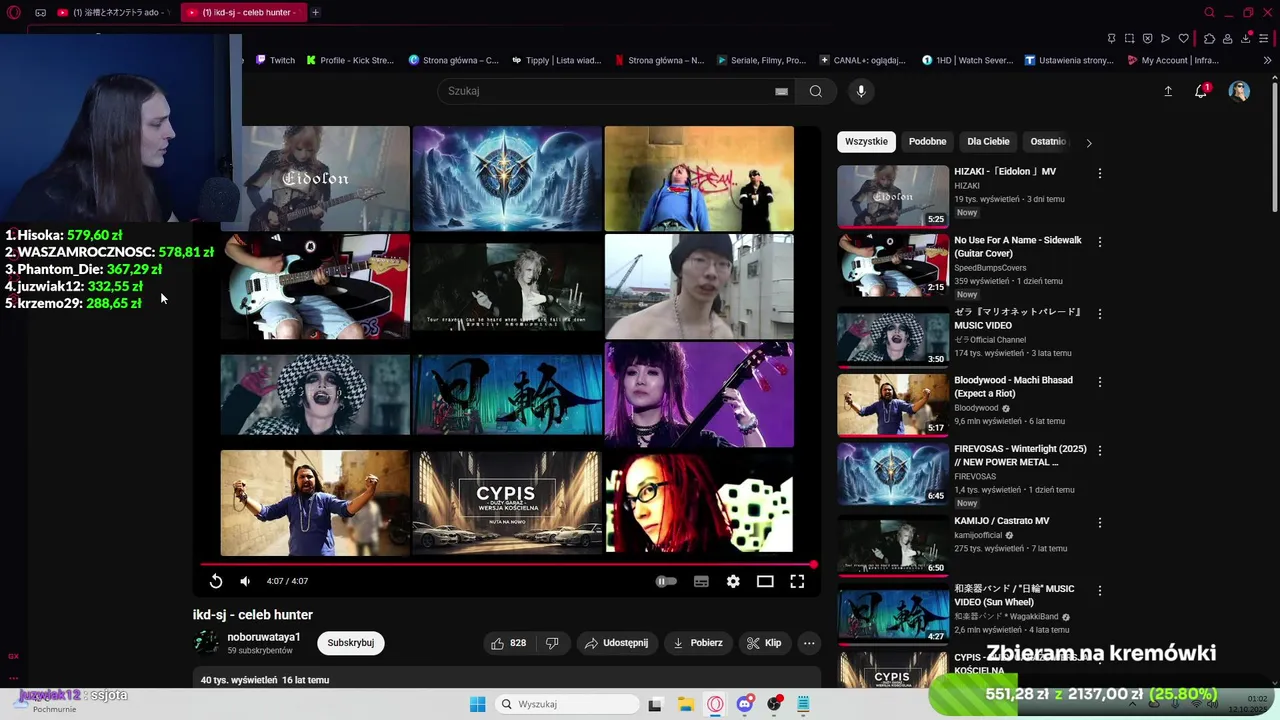Open menu for KAMIJO Castrato MV suggestion
The width and height of the screenshot is (1280, 720).
tap(1100, 523)
